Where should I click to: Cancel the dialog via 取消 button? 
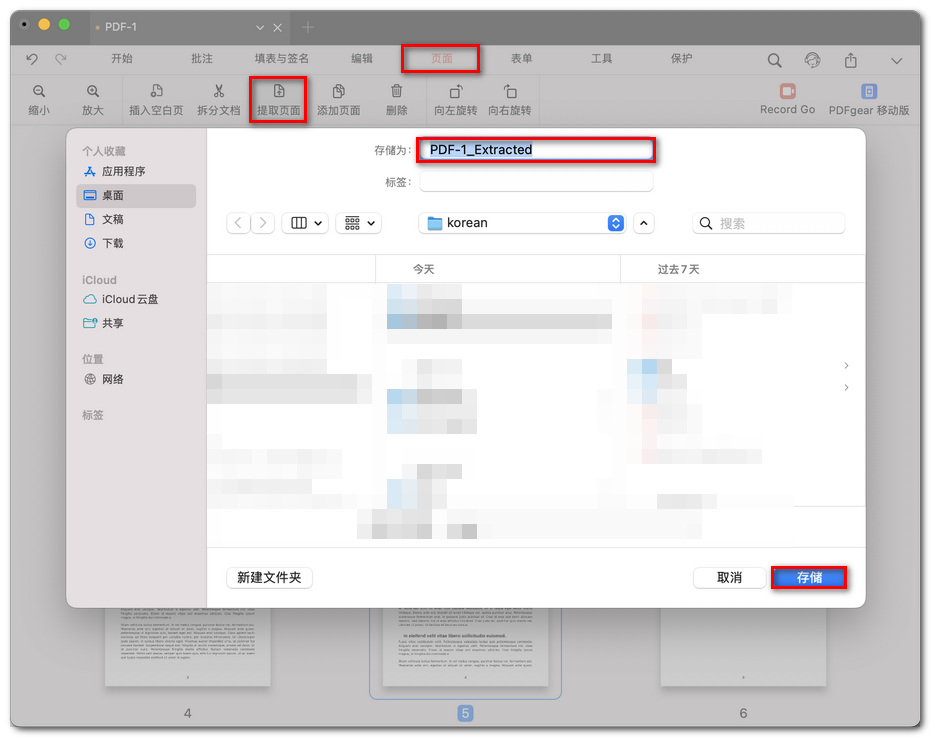729,577
